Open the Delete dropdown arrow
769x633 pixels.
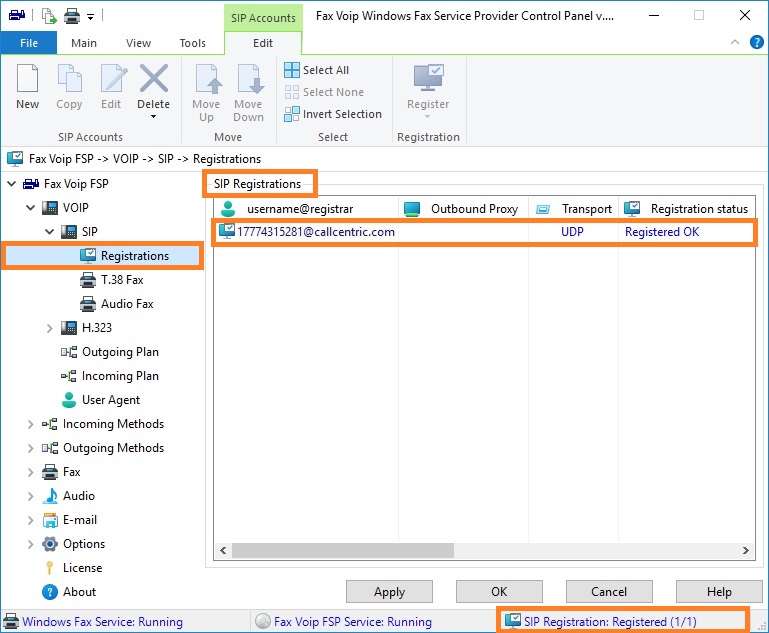154,117
